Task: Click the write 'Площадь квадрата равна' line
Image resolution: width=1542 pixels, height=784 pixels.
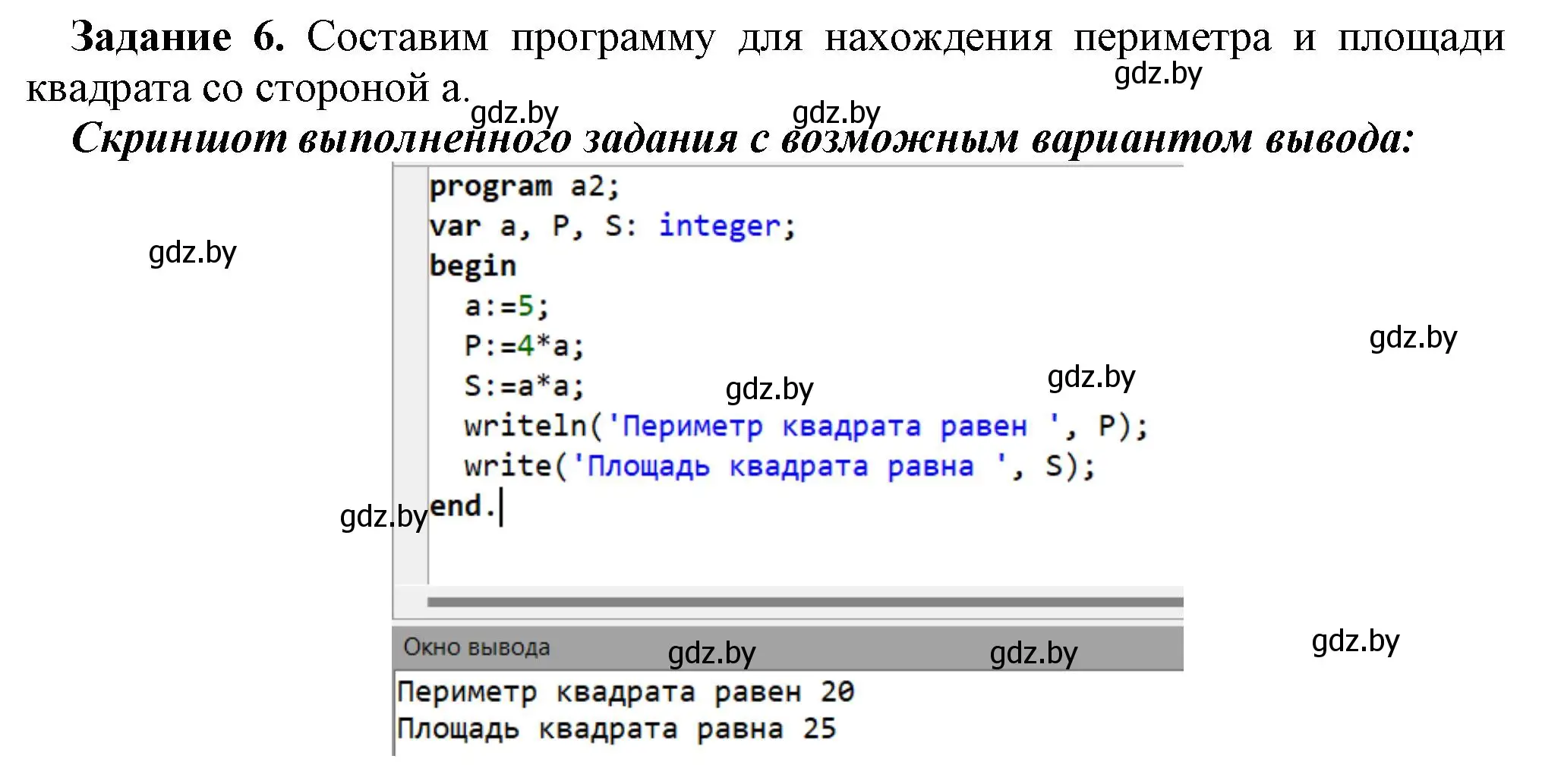Action: (780, 466)
